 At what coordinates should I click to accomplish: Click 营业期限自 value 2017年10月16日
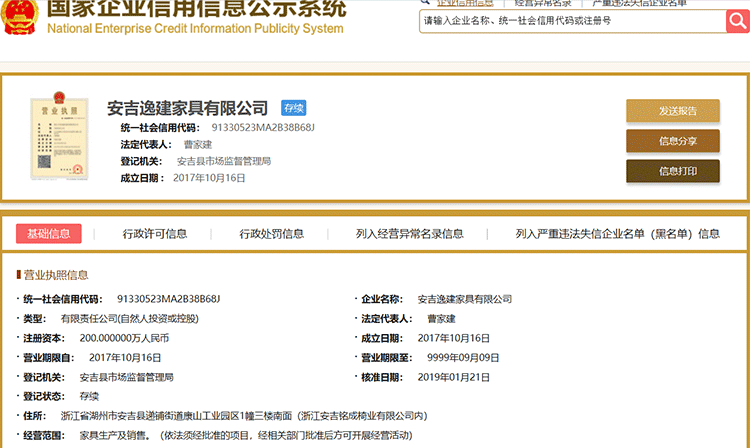tap(125, 358)
